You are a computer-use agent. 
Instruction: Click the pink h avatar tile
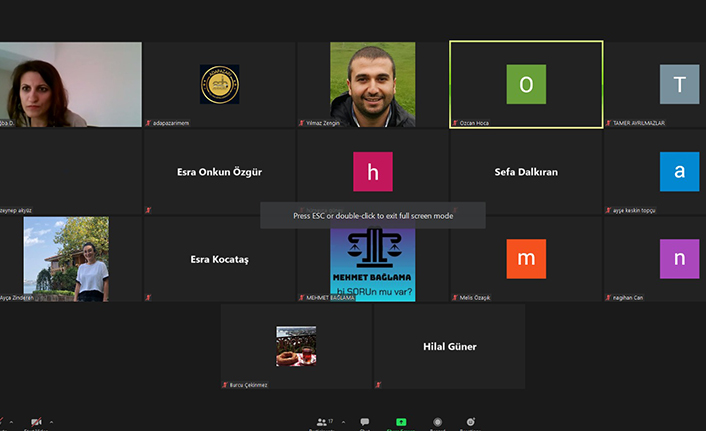(372, 172)
